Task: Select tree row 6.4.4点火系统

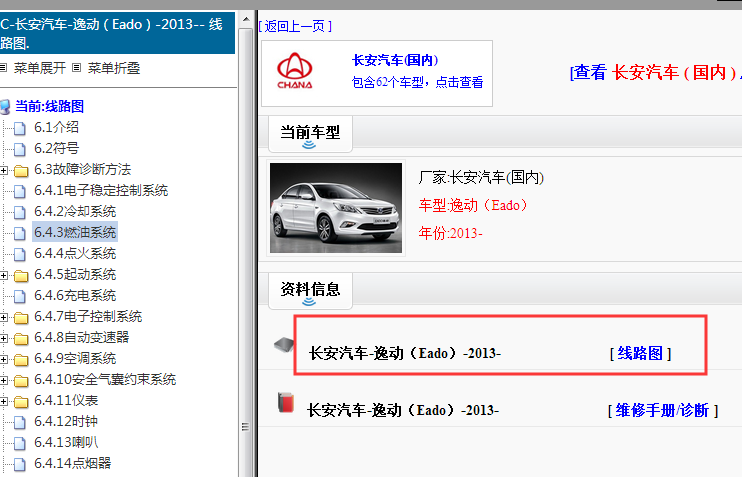Action: coord(75,254)
